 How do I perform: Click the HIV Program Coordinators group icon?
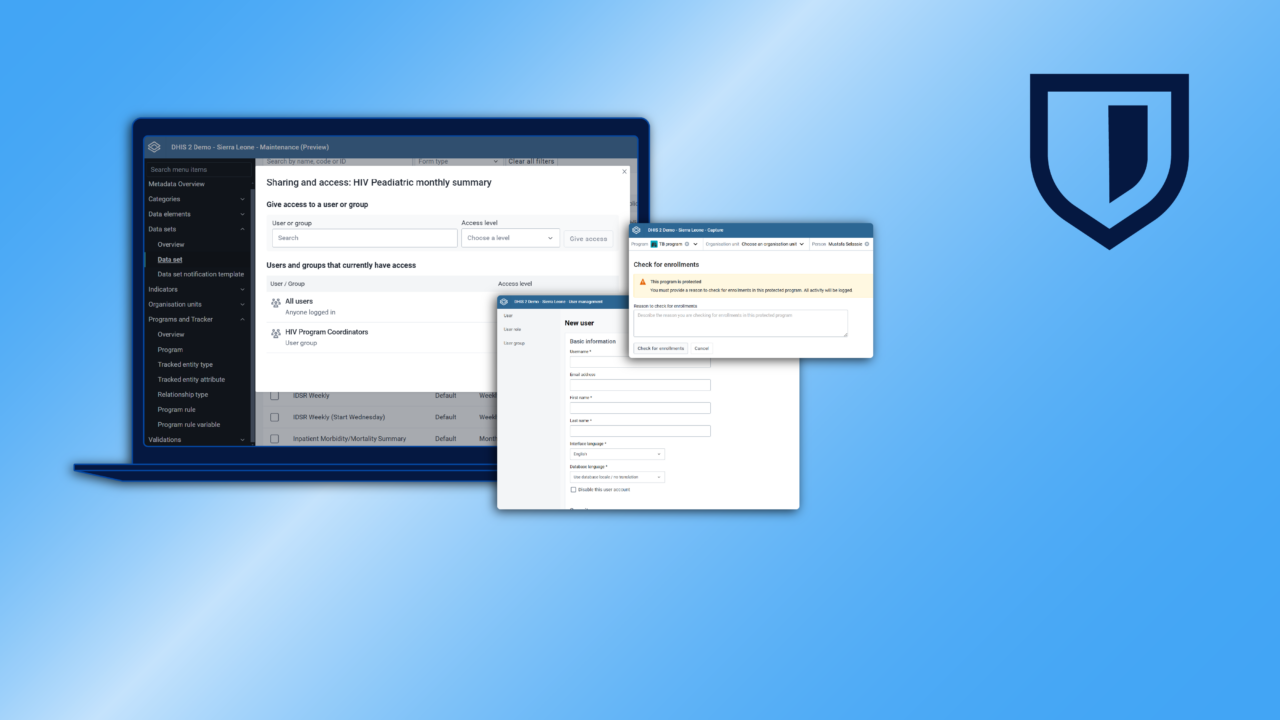pyautogui.click(x=276, y=334)
